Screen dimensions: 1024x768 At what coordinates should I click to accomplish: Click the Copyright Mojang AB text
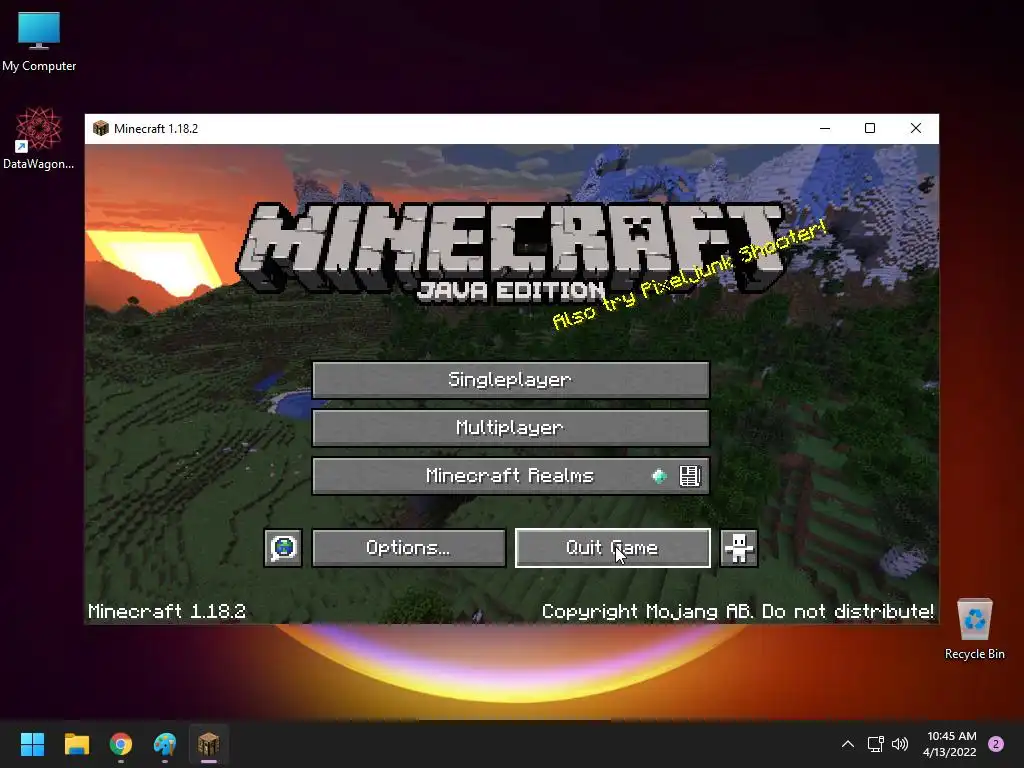[x=738, y=611]
